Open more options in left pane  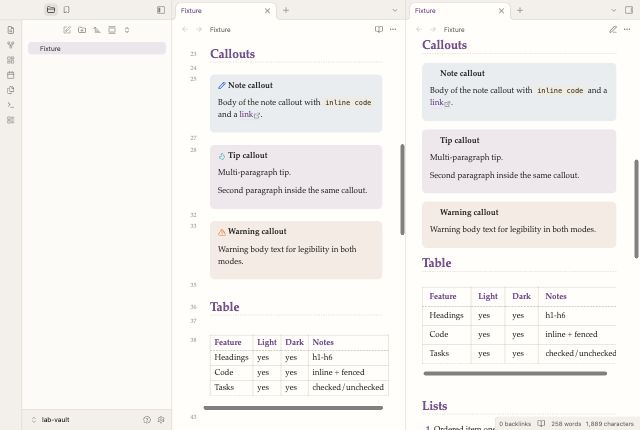point(393,29)
